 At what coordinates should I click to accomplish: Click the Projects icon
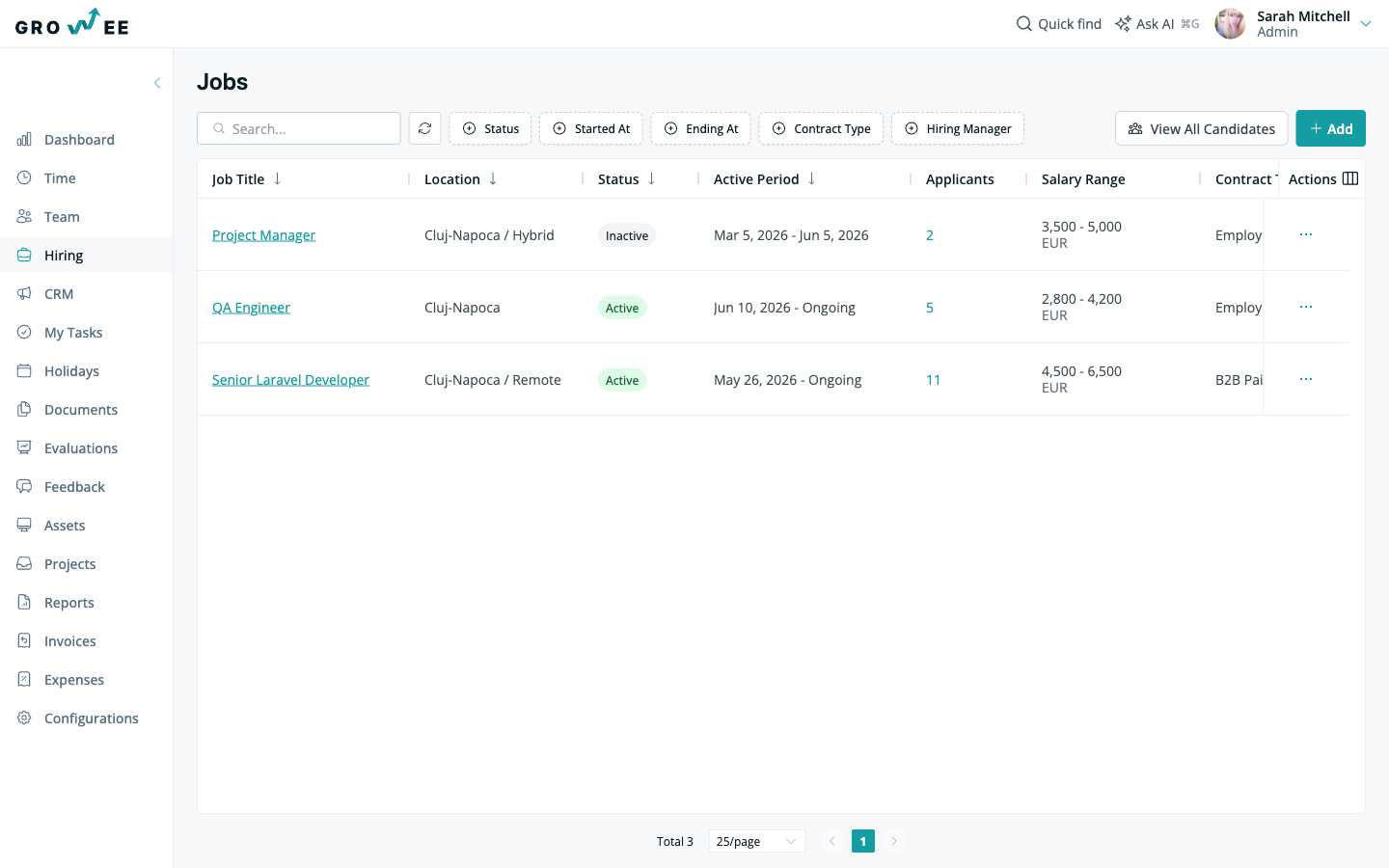click(x=24, y=563)
